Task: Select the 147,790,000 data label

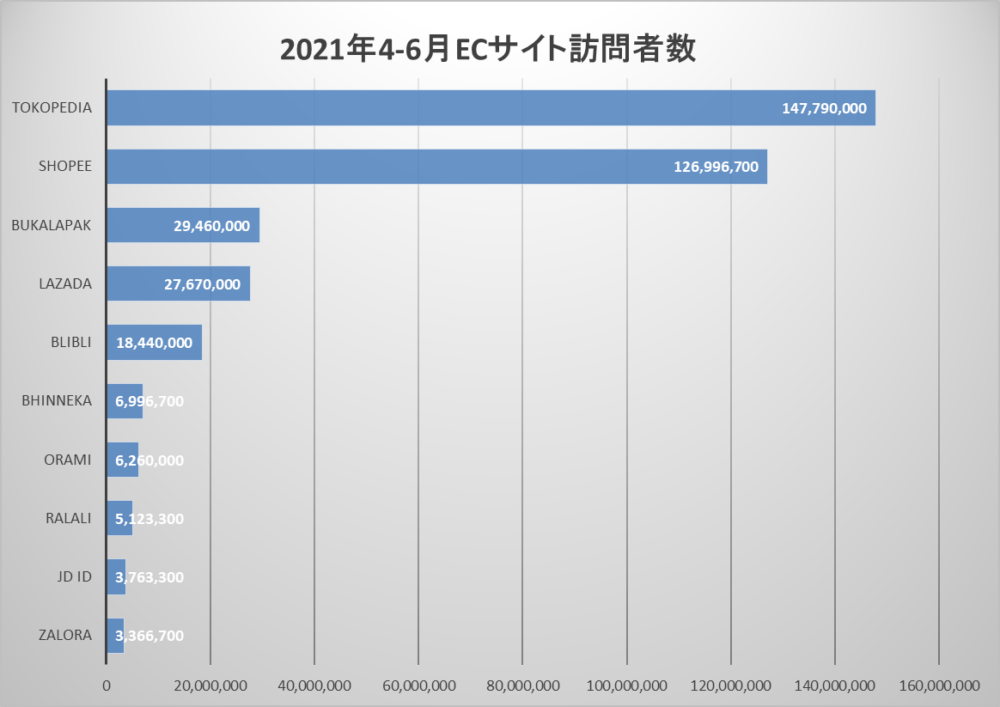Action: (x=824, y=108)
